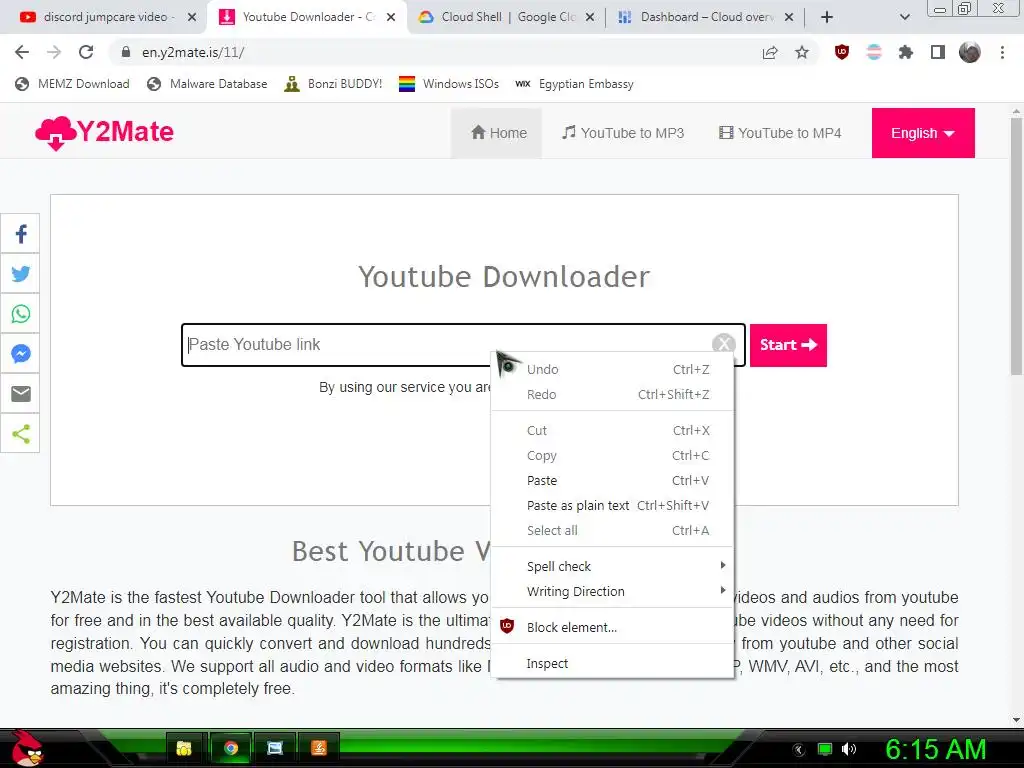Image resolution: width=1024 pixels, height=768 pixels.
Task: Click the page vertical scrollbar thumb
Action: point(1016,245)
